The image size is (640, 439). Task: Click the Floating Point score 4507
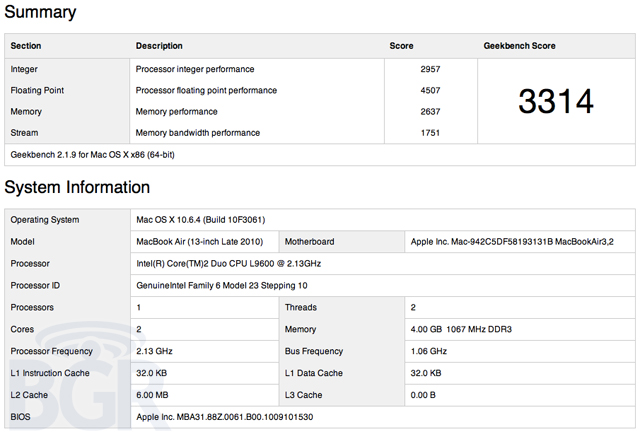tap(430, 90)
